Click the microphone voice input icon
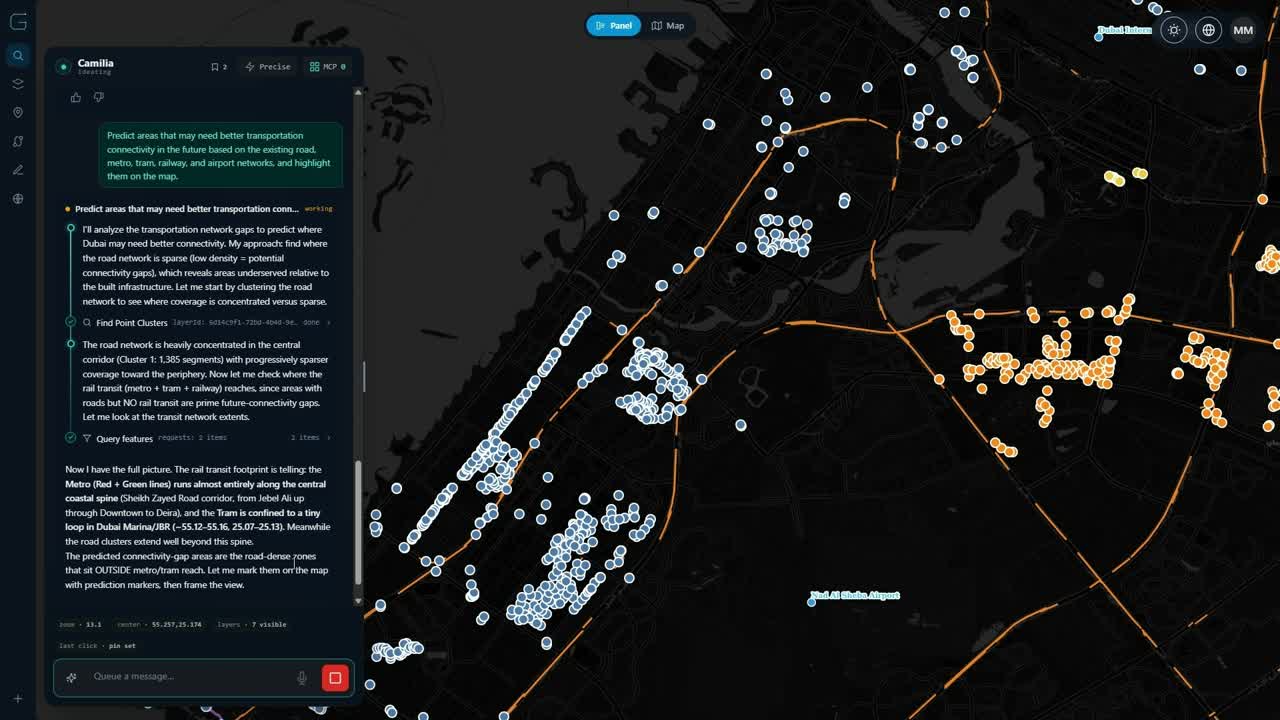Screen dimensions: 1280x720 [302, 678]
